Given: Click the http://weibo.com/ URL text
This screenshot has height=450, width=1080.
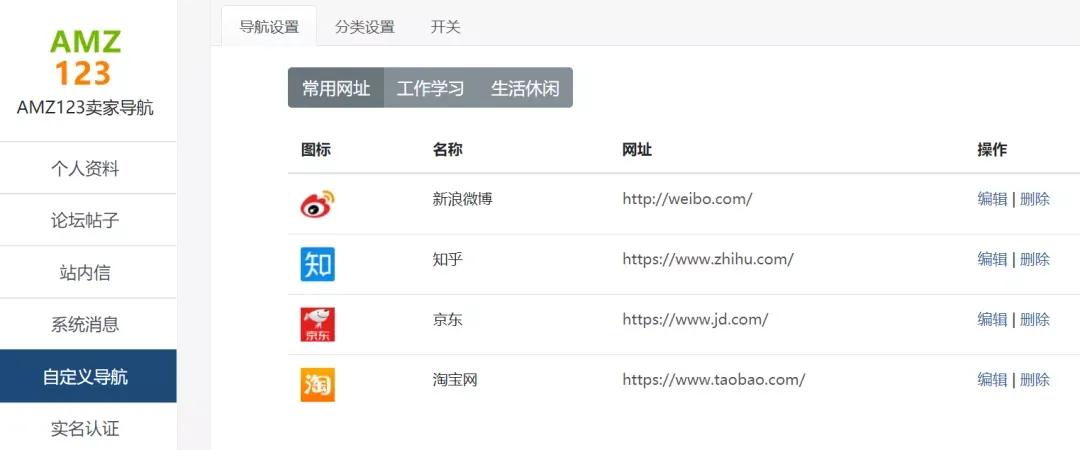Looking at the screenshot, I should coord(687,199).
